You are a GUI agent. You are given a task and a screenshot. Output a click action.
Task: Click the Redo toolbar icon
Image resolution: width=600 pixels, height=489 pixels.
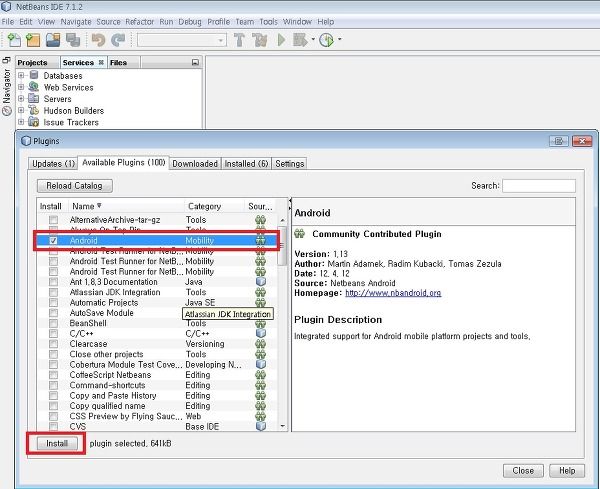pyautogui.click(x=118, y=40)
